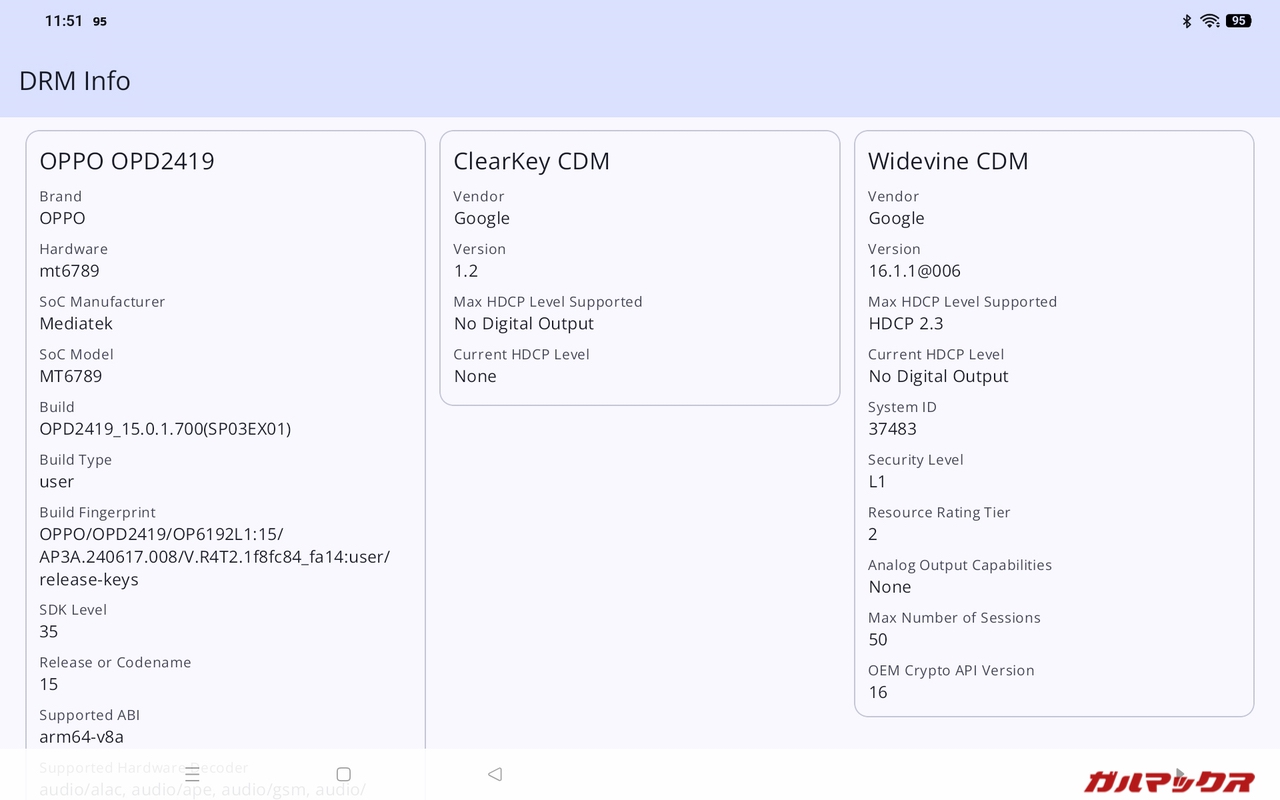Tap the Bluetooth status icon
The height and width of the screenshot is (800, 1280).
[x=1187, y=21]
